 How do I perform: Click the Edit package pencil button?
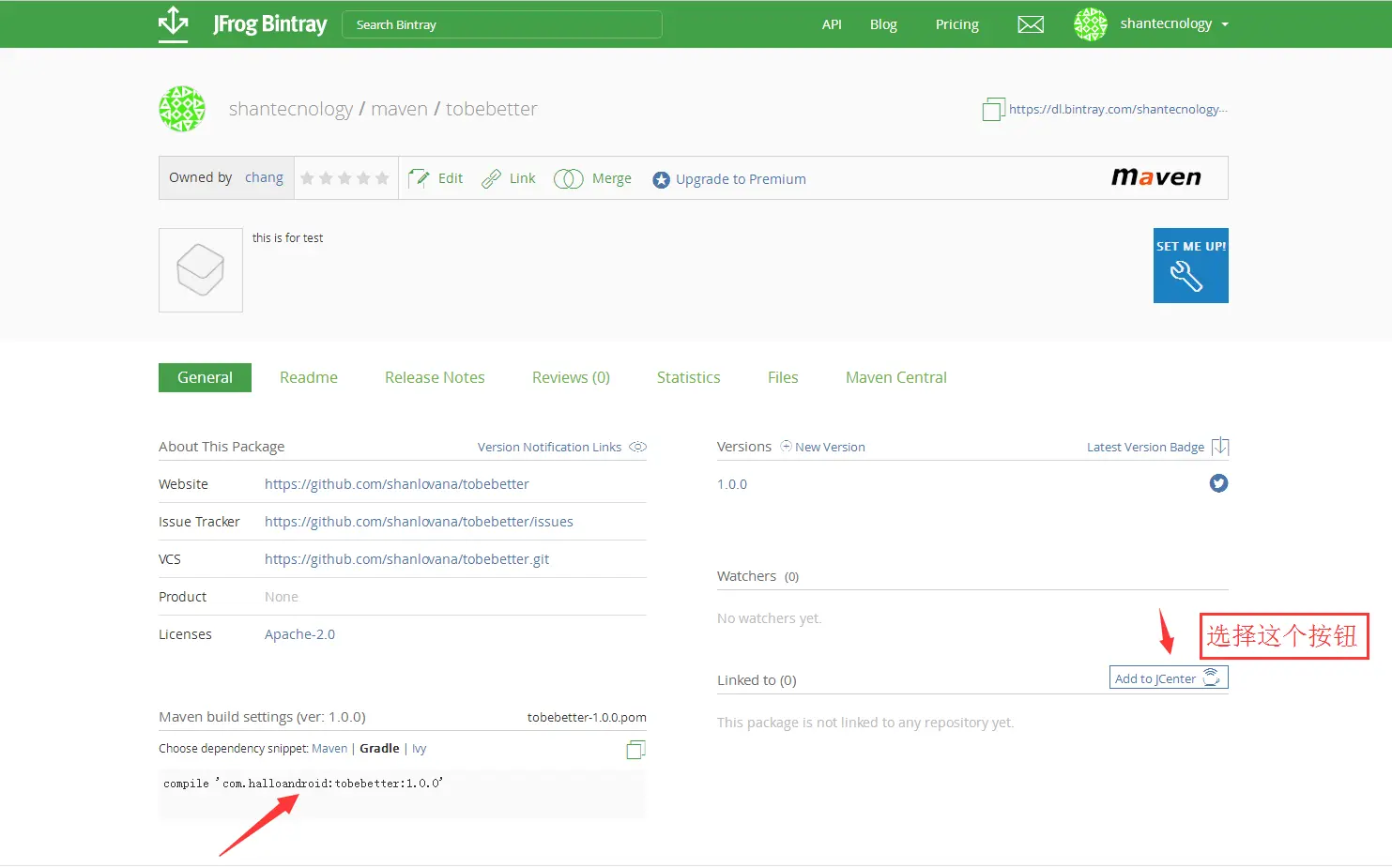point(436,178)
